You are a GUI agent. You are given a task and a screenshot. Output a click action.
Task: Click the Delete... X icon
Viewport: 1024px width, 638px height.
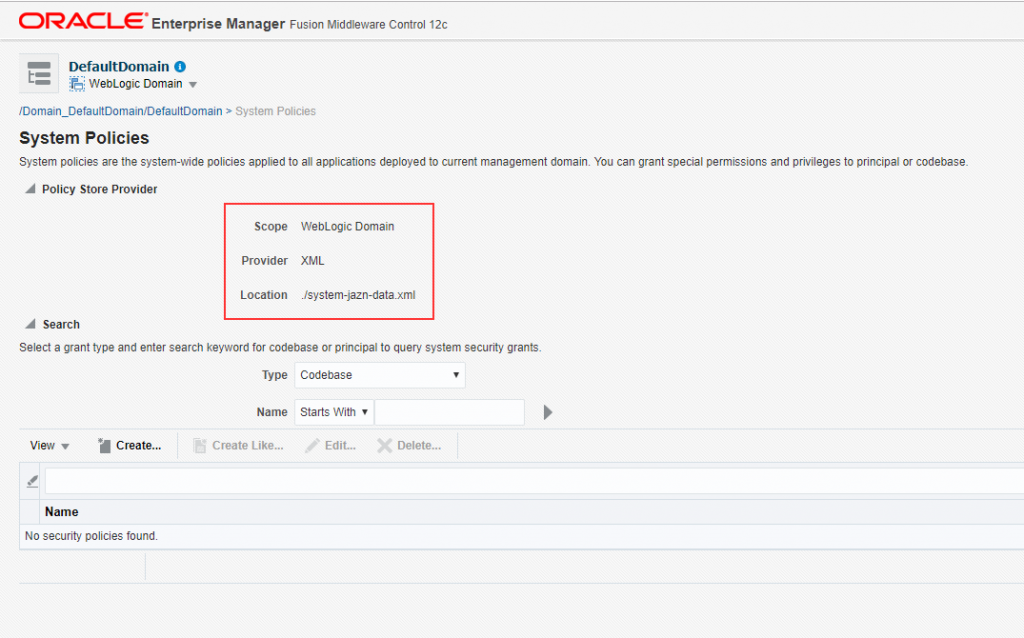(385, 446)
